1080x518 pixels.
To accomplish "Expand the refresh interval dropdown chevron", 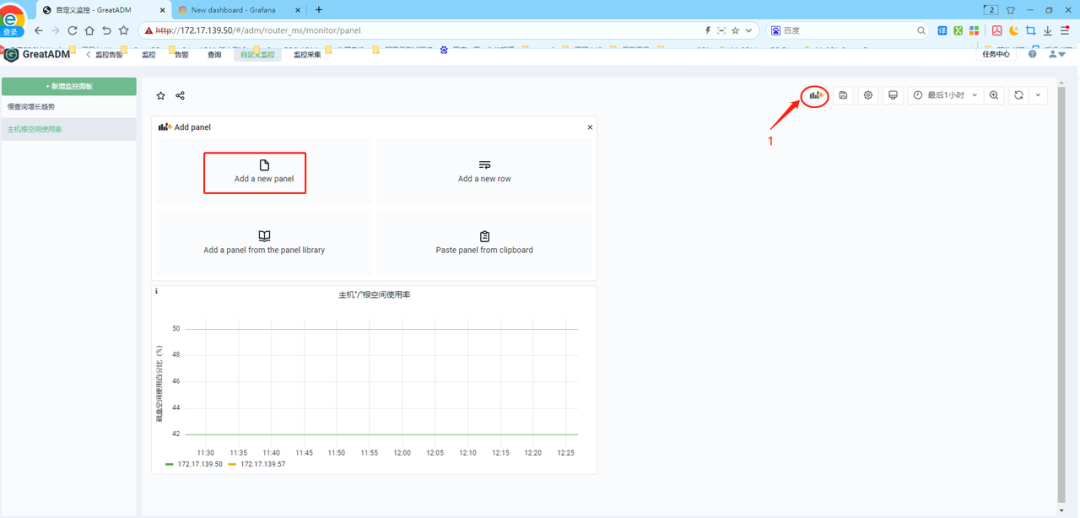I will pos(1038,96).
